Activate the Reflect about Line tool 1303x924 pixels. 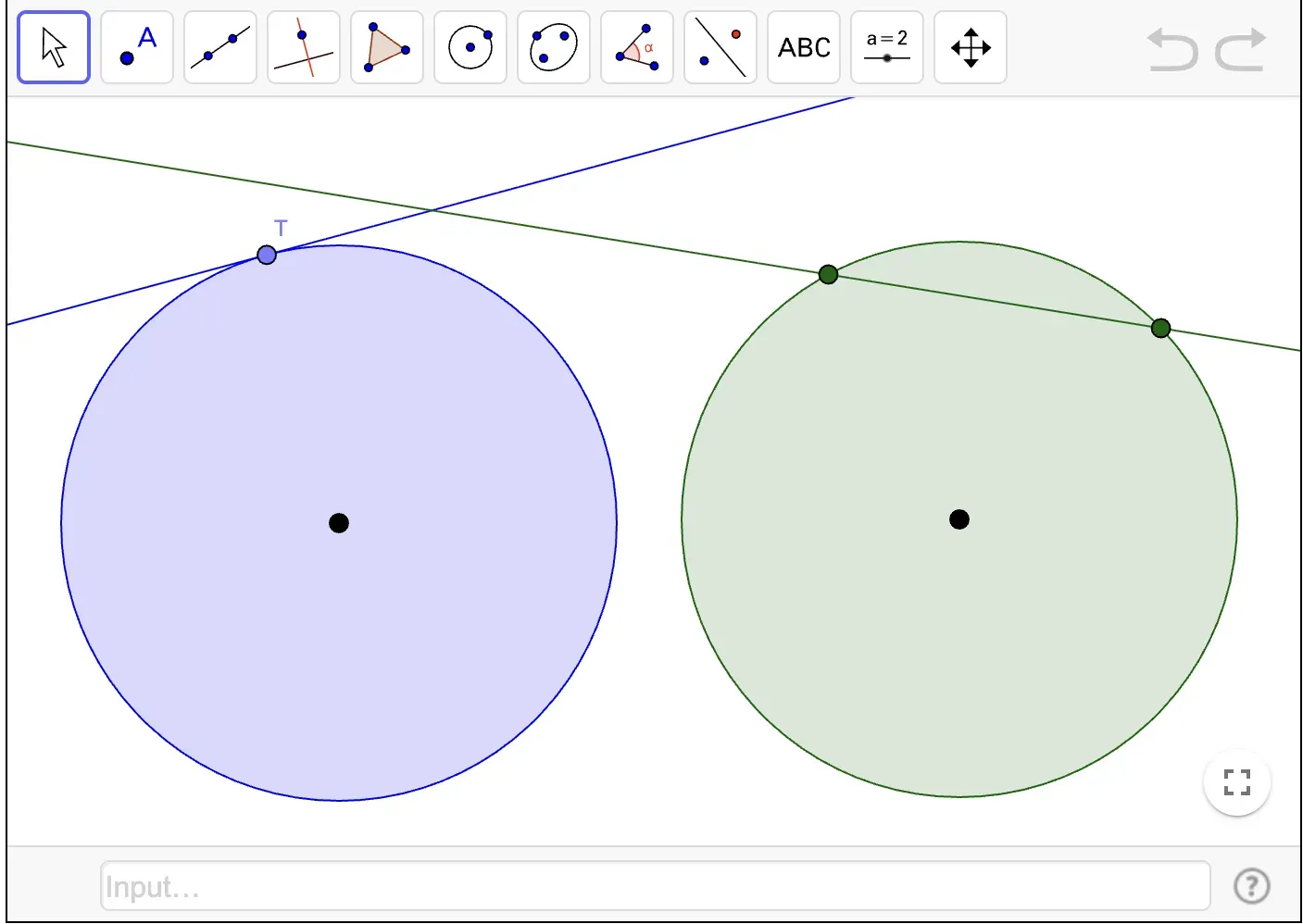point(720,47)
